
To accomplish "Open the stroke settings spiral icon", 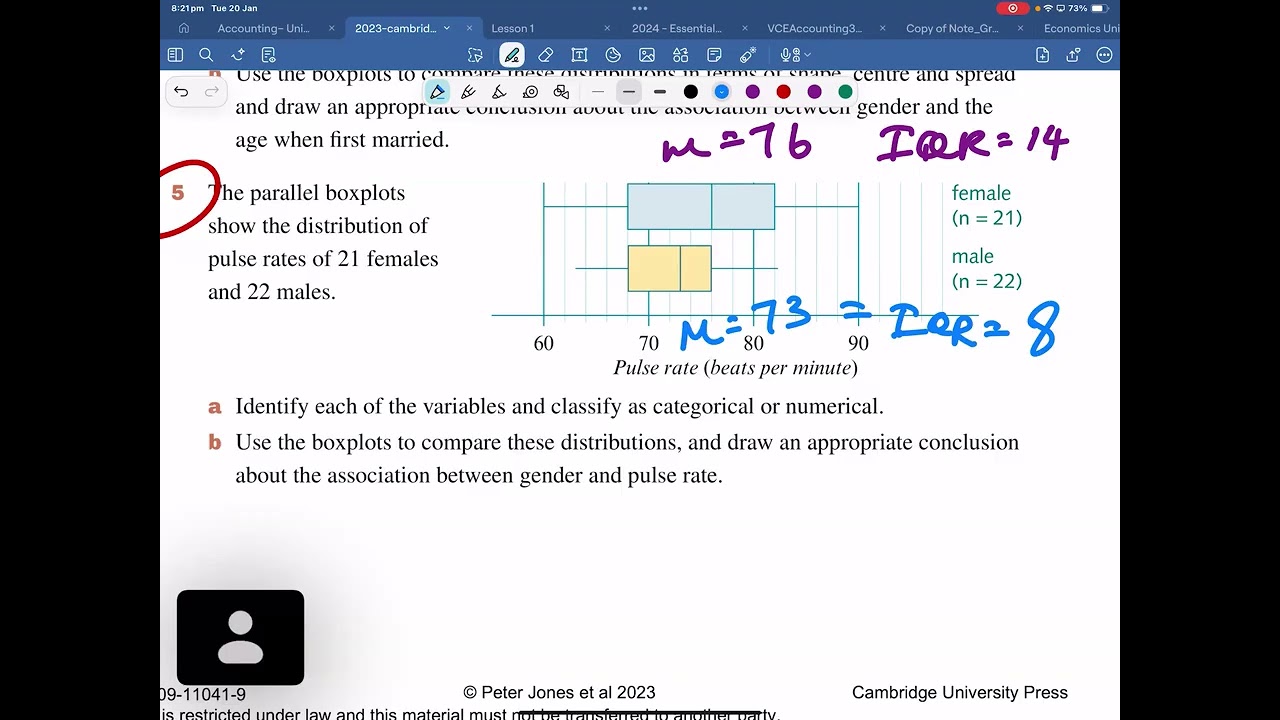I will click(530, 92).
